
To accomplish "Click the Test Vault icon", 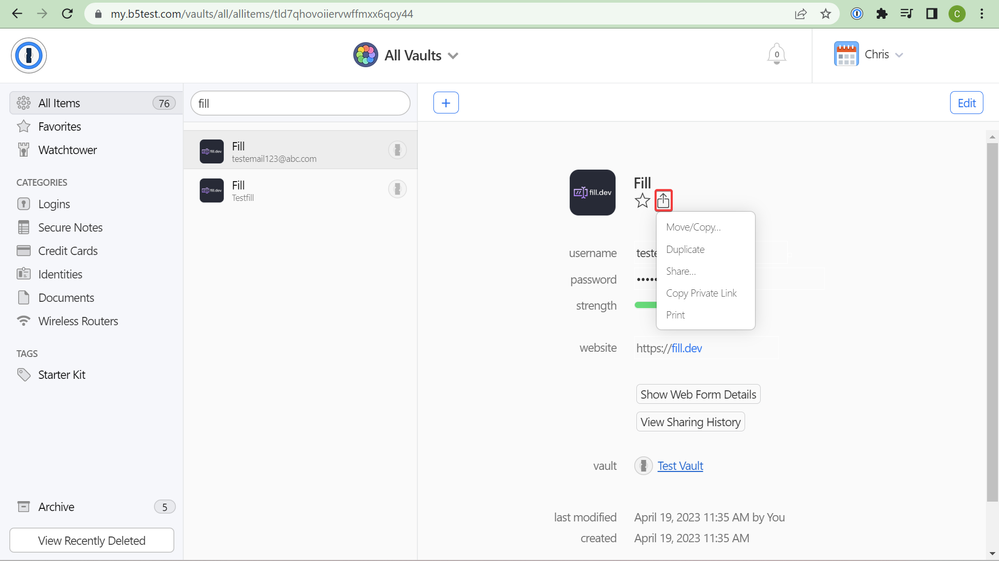I will point(642,466).
